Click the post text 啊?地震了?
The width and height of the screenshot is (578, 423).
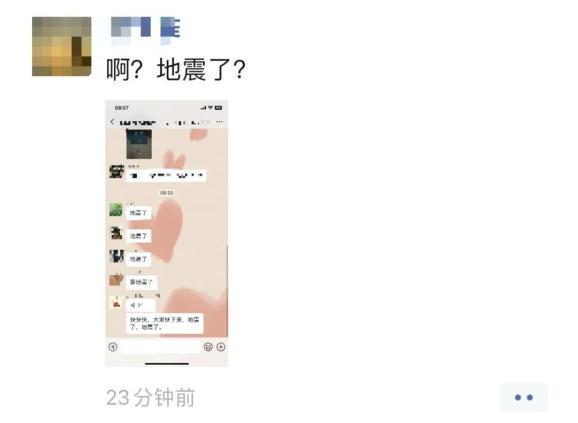tap(176, 69)
